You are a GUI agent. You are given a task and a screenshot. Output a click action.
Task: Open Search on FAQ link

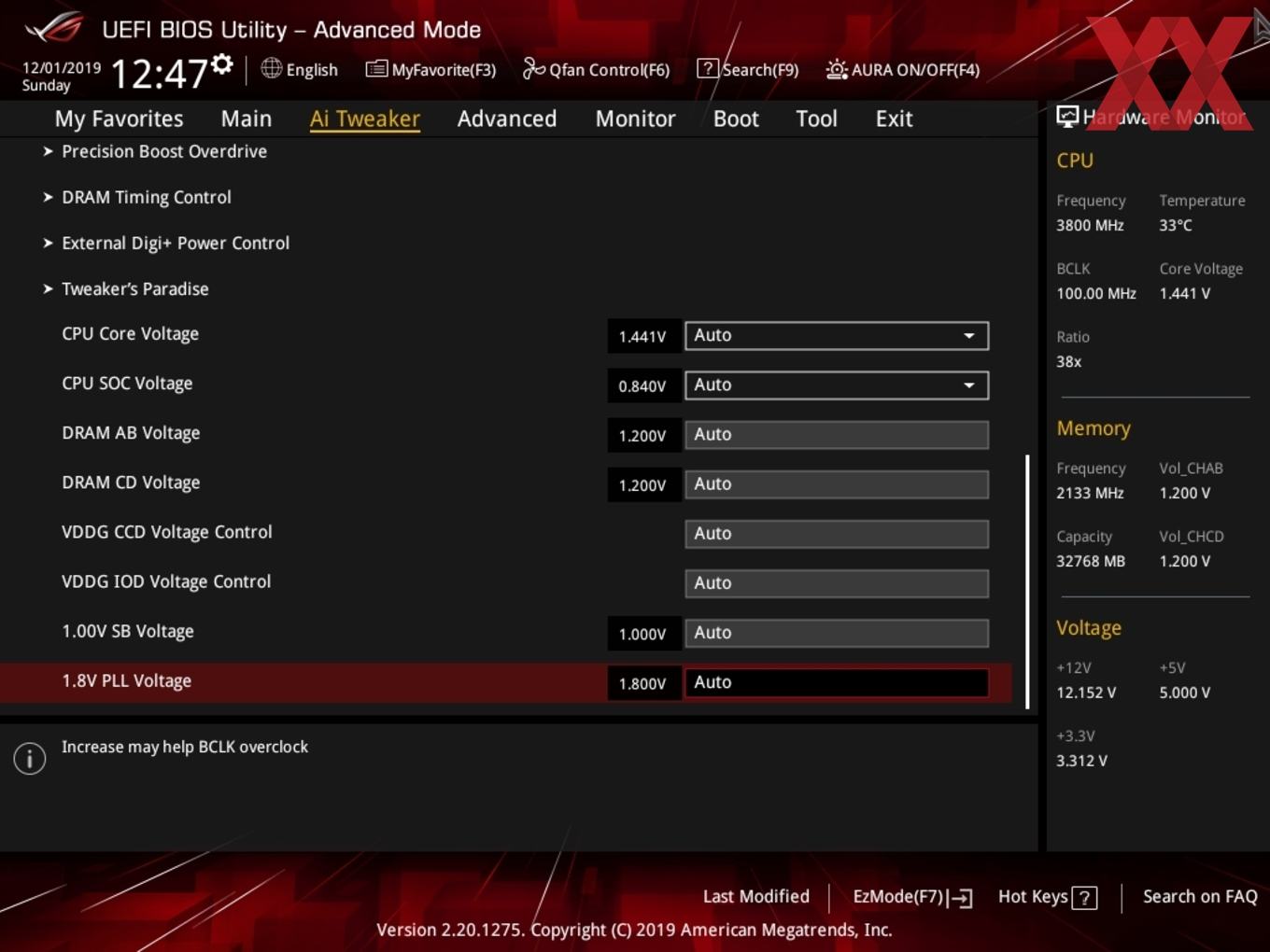click(x=1200, y=897)
